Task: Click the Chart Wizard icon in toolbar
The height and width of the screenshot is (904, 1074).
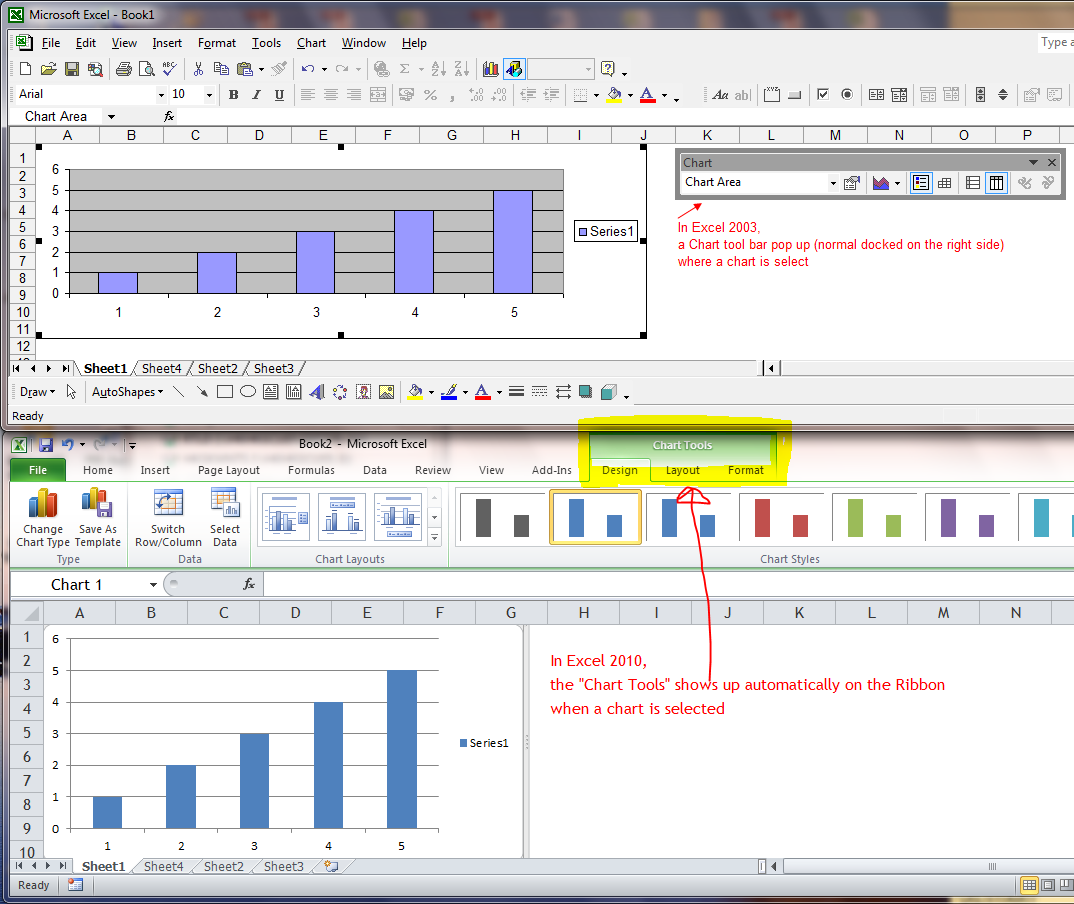Action: point(490,69)
